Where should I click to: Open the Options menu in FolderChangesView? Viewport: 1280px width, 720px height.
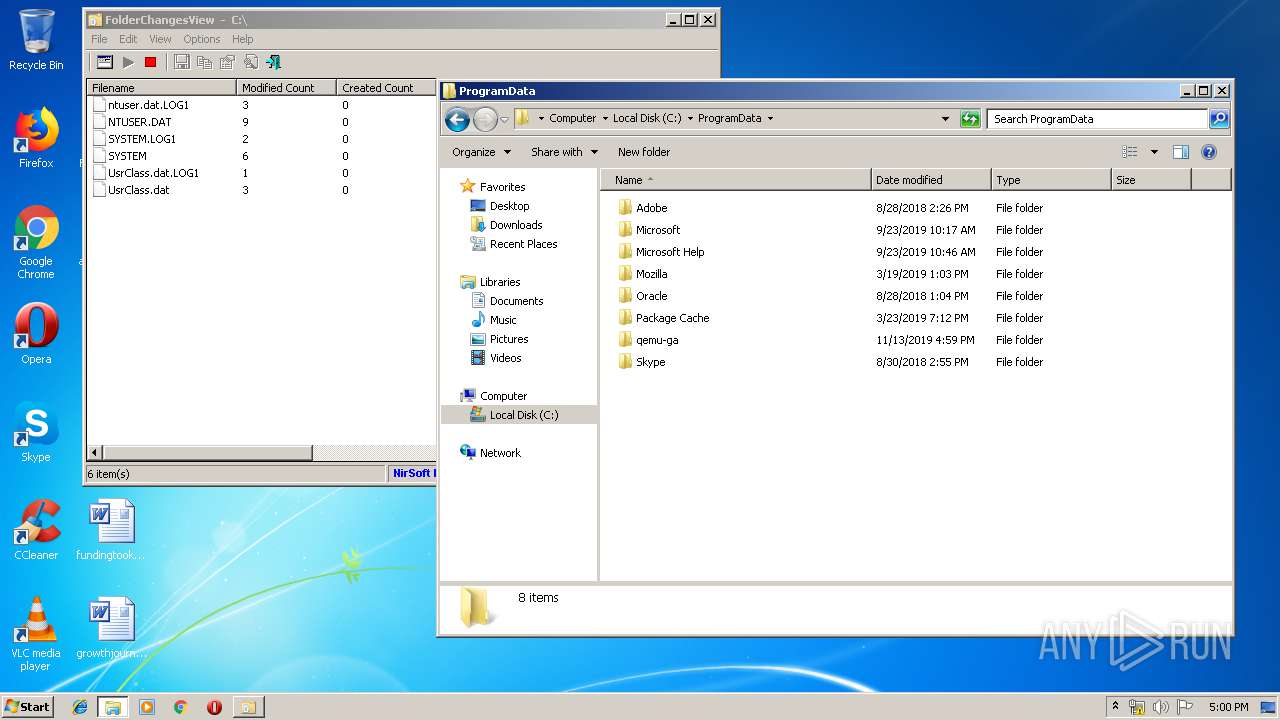[x=201, y=39]
